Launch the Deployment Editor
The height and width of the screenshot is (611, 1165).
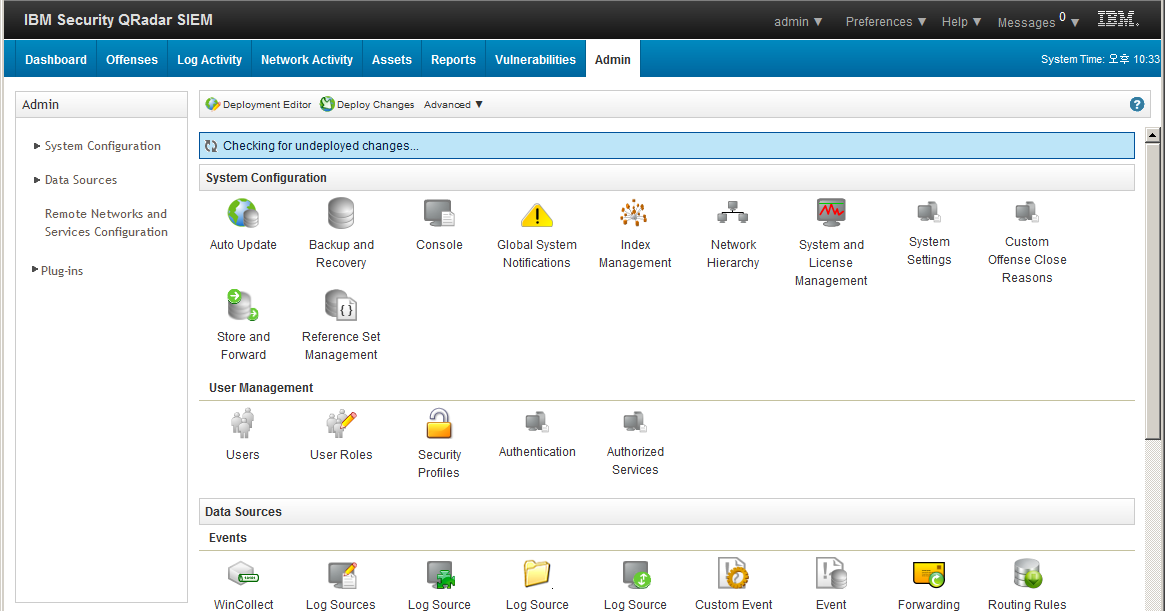click(259, 105)
